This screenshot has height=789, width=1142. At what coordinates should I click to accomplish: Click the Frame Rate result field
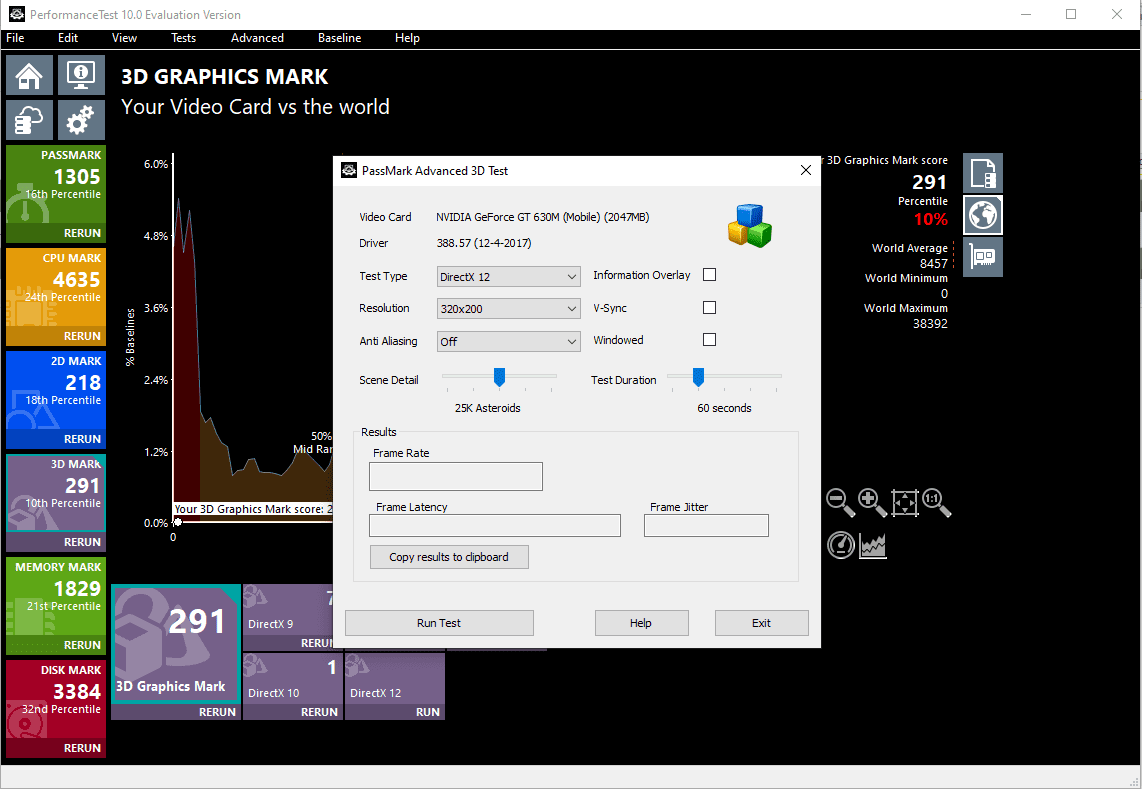point(456,476)
